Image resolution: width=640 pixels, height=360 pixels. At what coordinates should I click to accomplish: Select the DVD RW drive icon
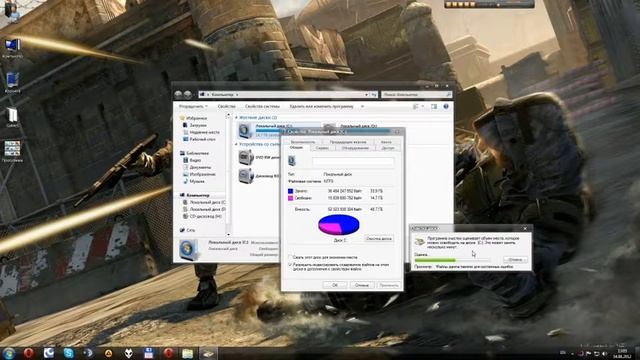(246, 157)
